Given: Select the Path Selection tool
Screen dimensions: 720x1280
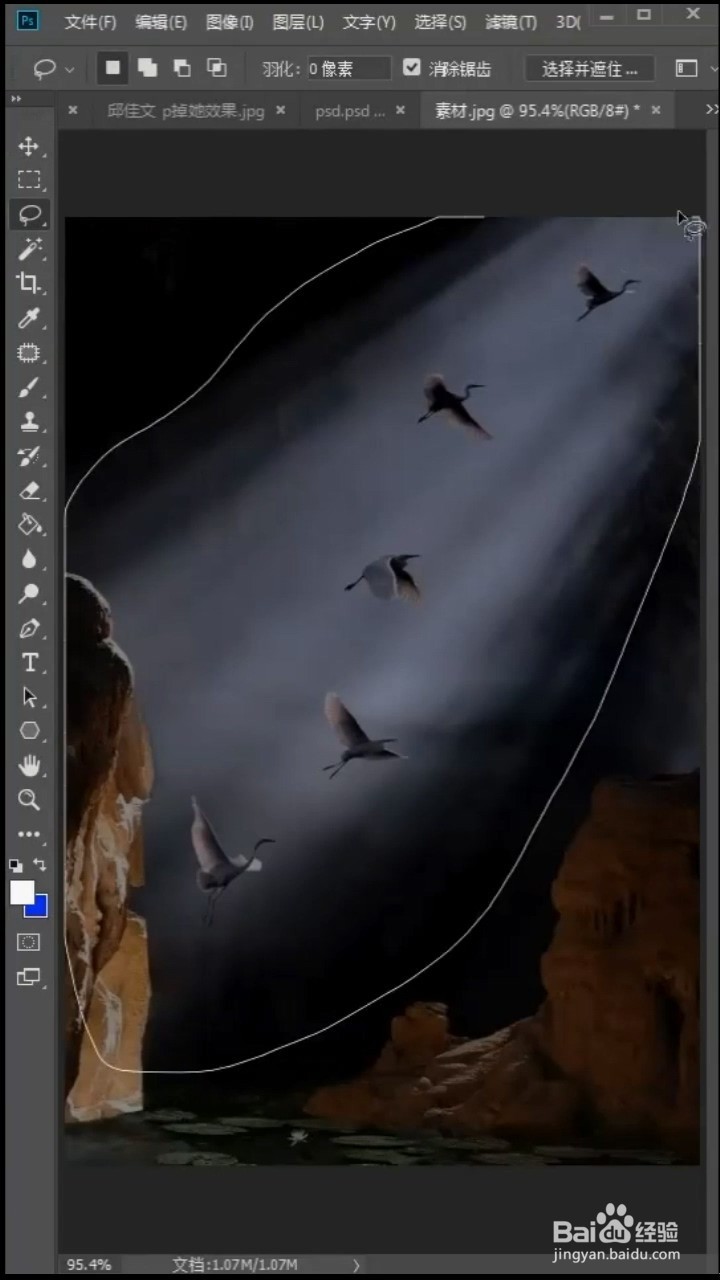Looking at the screenshot, I should point(29,697).
